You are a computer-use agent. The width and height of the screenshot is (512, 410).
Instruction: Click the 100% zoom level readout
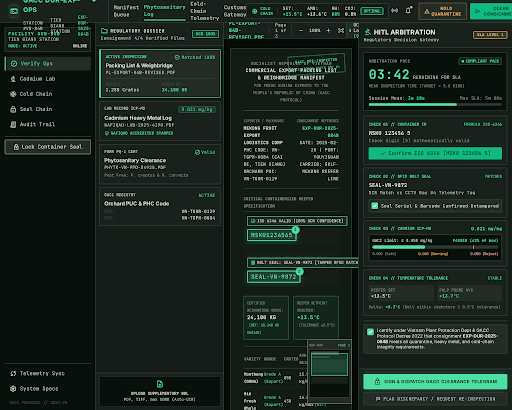point(315,31)
